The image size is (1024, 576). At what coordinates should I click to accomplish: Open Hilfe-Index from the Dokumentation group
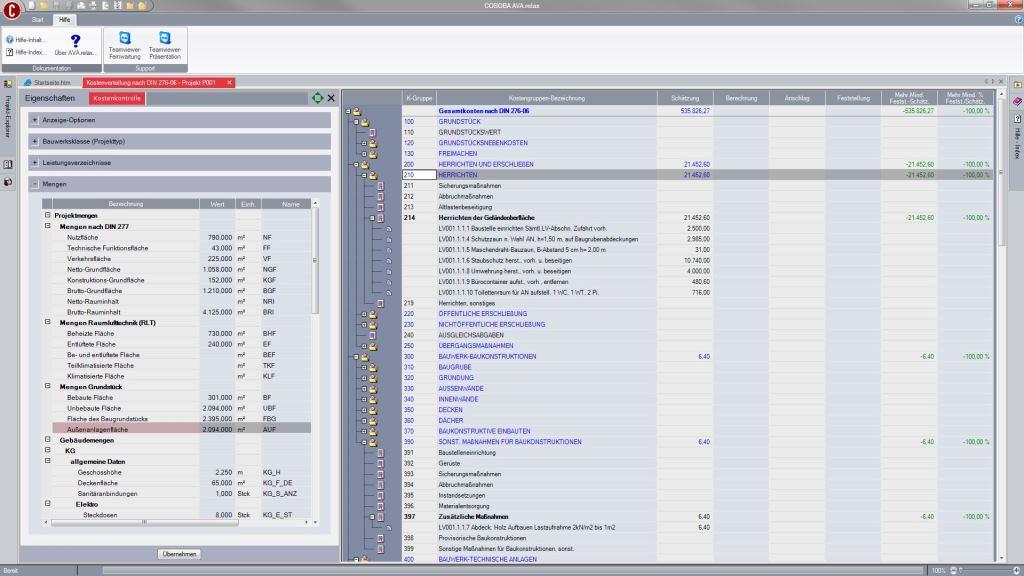click(x=27, y=52)
